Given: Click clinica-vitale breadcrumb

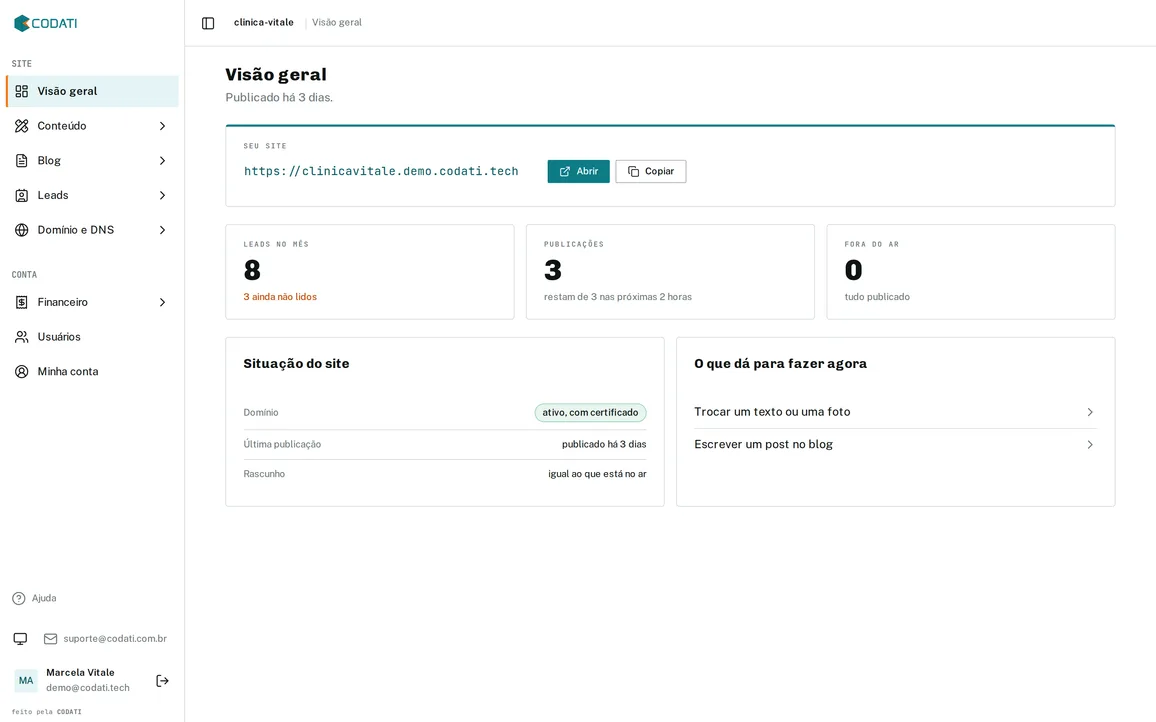Looking at the screenshot, I should (264, 23).
